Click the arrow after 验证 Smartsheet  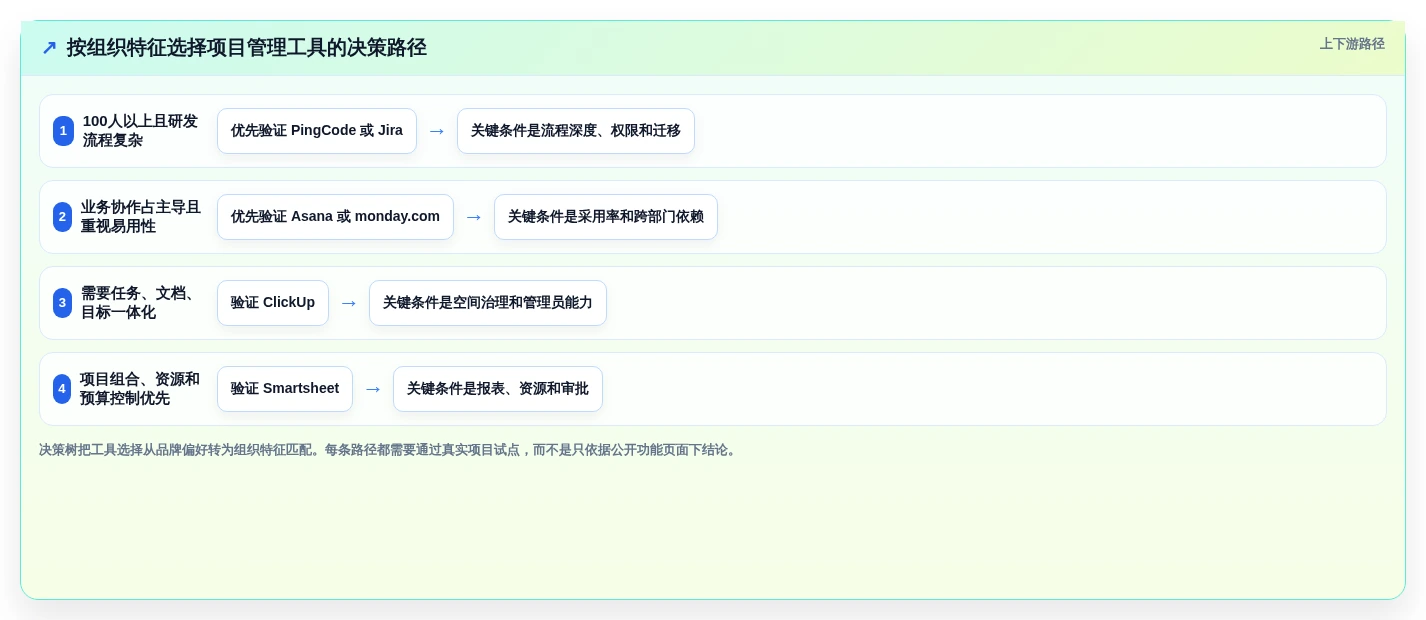point(373,389)
